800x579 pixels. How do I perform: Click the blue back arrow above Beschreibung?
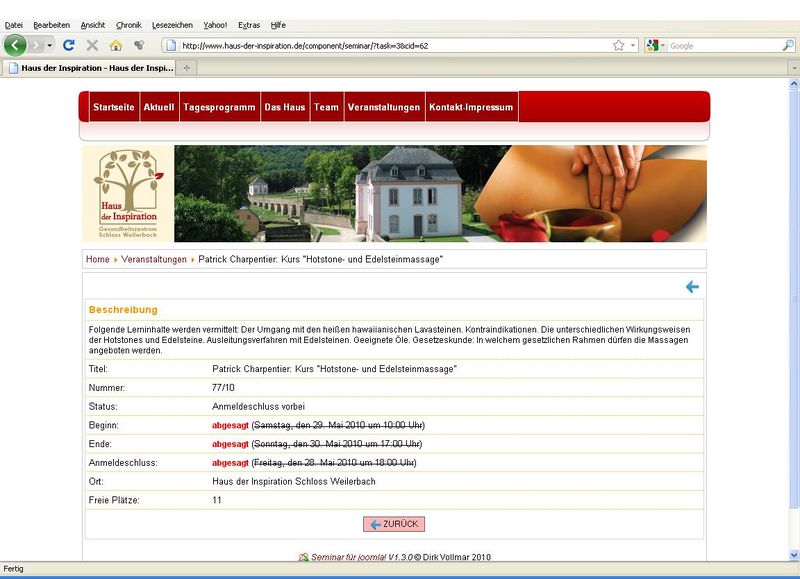coord(692,287)
